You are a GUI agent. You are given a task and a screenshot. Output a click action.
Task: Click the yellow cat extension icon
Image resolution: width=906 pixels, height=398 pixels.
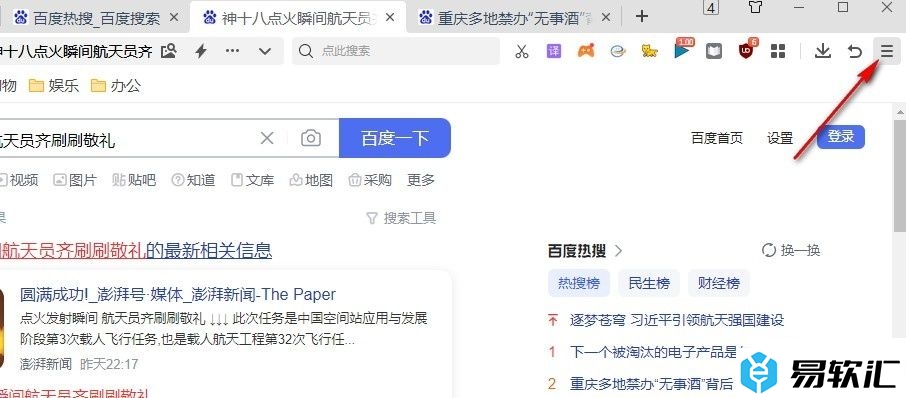[x=650, y=51]
